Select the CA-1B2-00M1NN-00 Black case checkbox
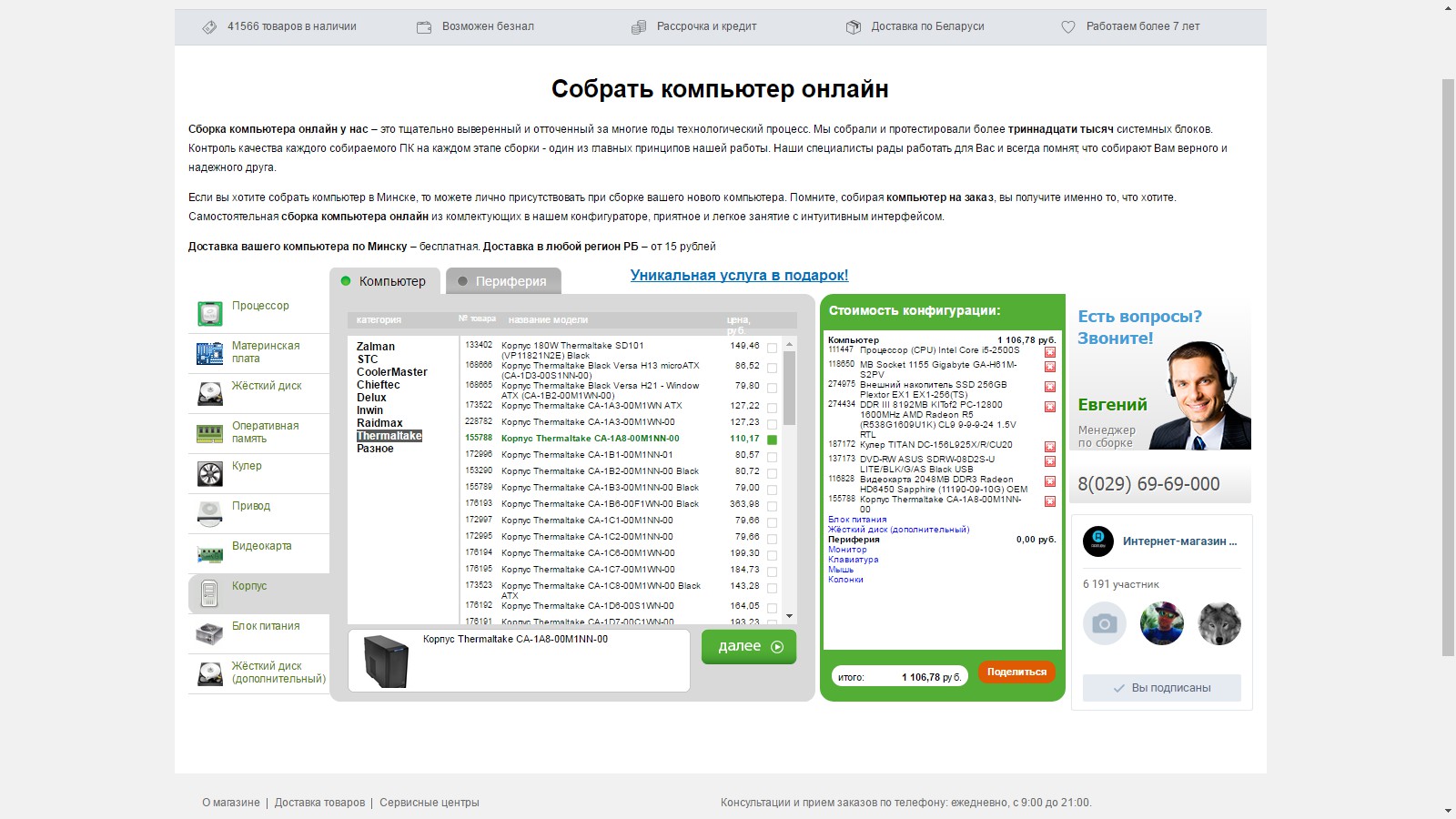The image size is (1456, 819). (x=772, y=473)
